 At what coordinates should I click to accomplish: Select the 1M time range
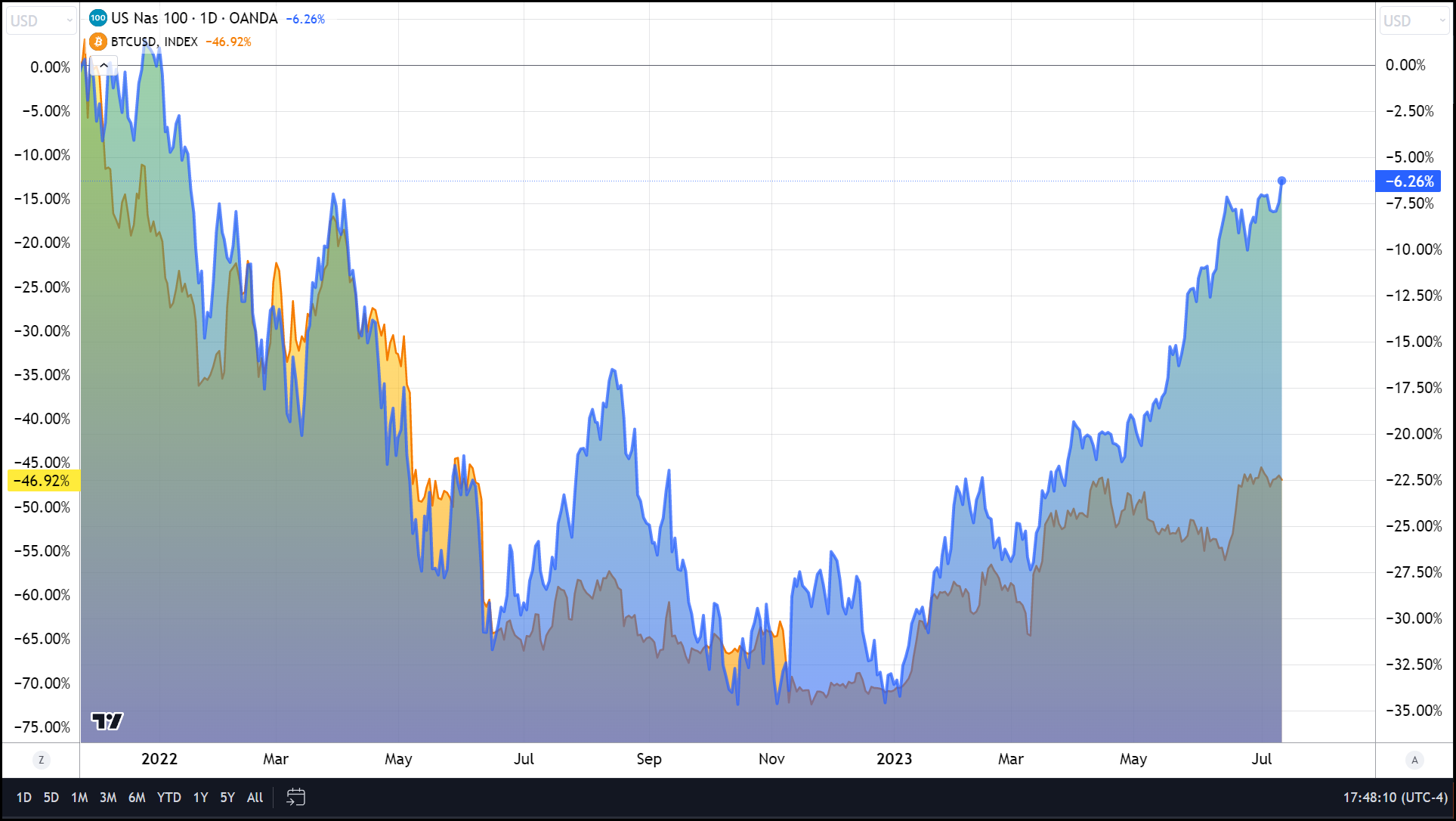click(x=79, y=798)
